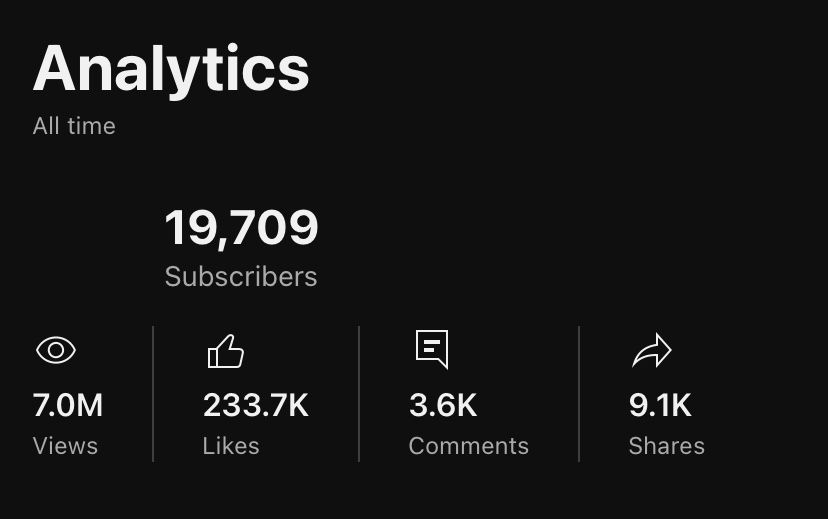Screen dimensions: 828x519
Task: Click the thumbs-up Likes icon
Action: point(225,351)
